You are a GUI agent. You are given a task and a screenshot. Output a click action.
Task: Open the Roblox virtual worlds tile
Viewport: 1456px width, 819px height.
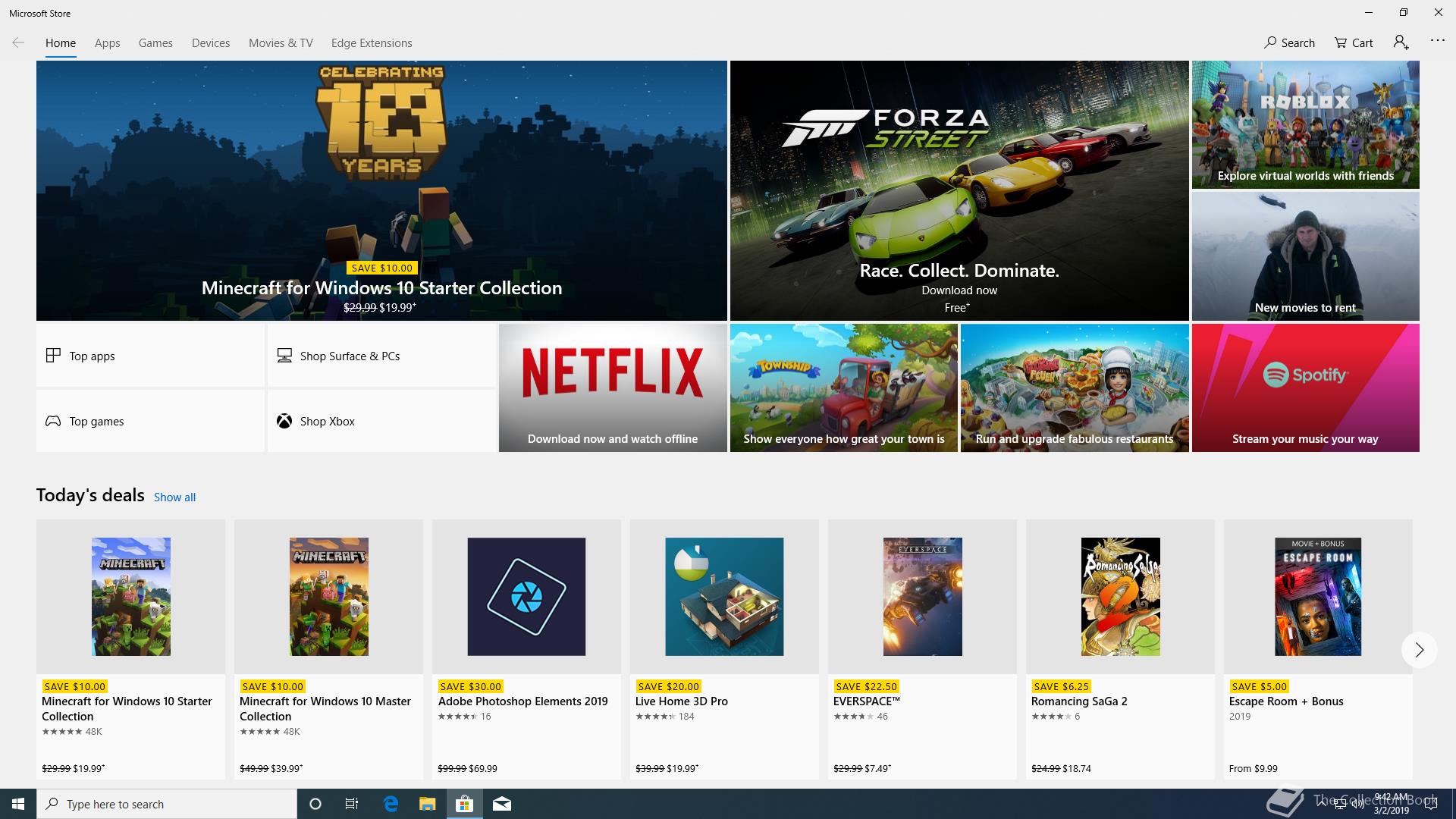coord(1305,124)
